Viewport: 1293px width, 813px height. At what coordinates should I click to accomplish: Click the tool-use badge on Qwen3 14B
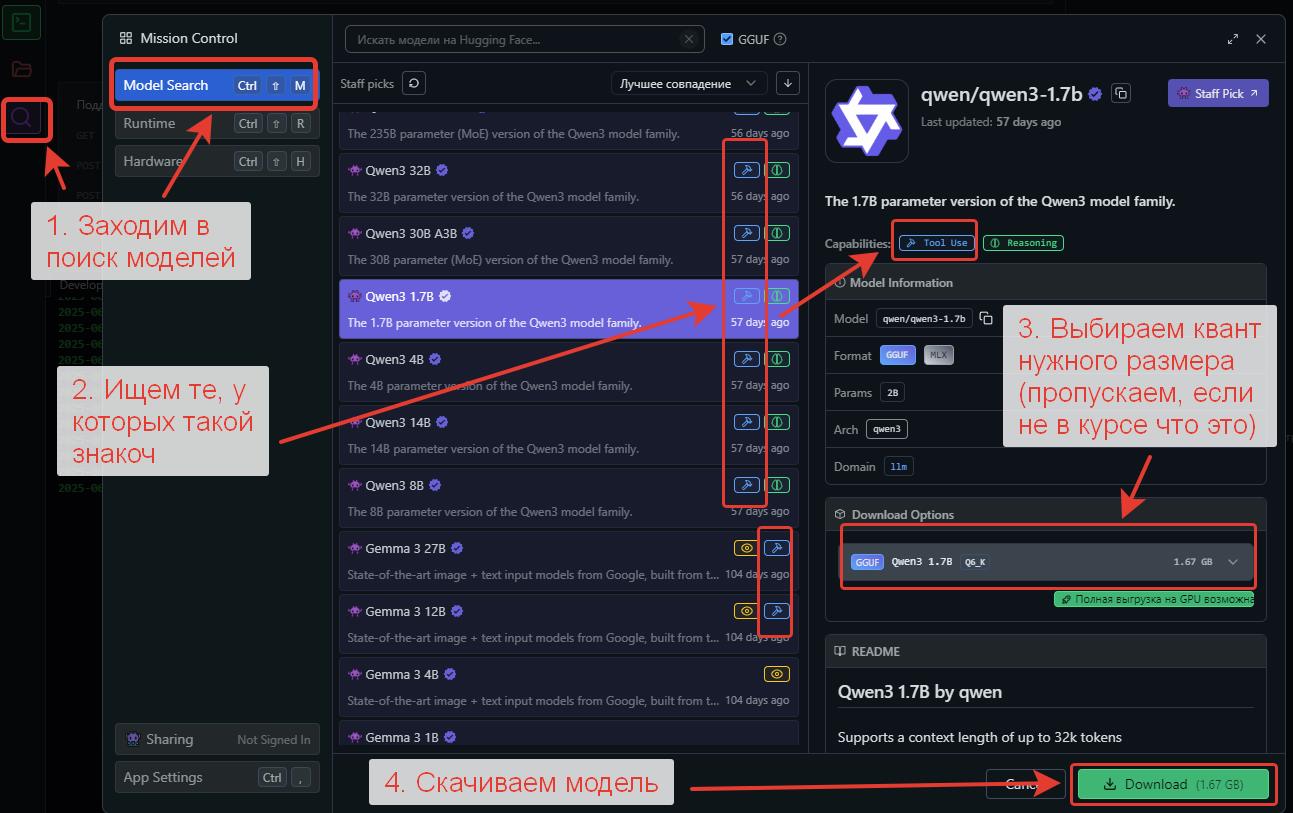coord(746,422)
